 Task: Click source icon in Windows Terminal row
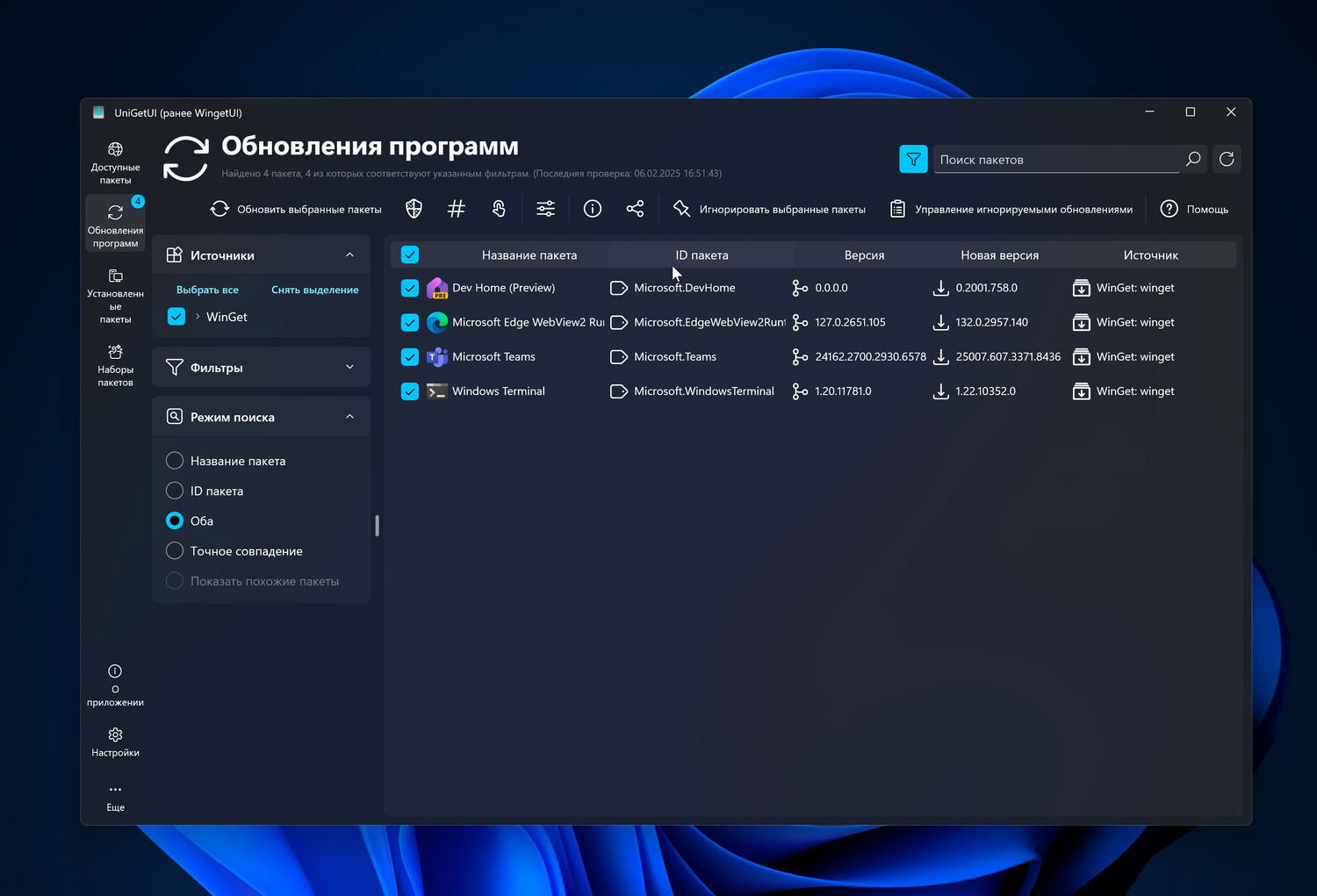coord(1082,391)
